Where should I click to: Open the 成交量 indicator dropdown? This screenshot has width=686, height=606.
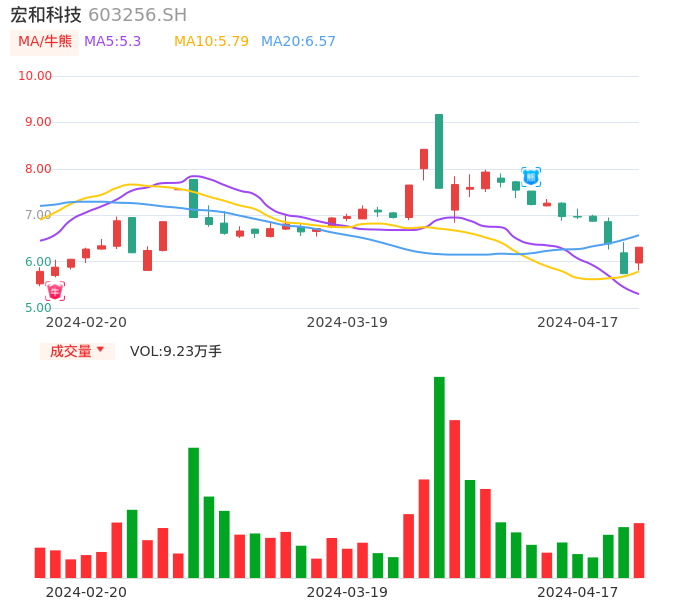click(x=77, y=351)
